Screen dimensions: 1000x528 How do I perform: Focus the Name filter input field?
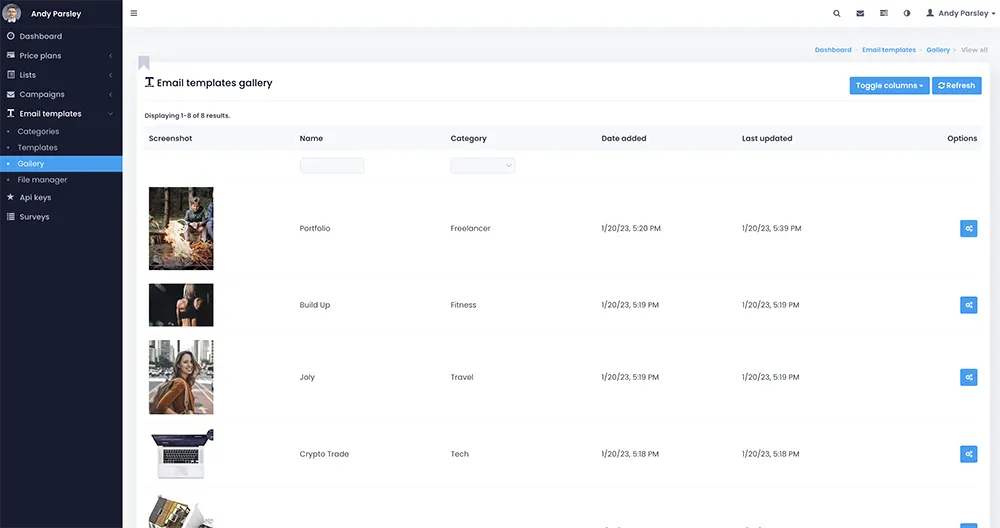pyautogui.click(x=332, y=166)
